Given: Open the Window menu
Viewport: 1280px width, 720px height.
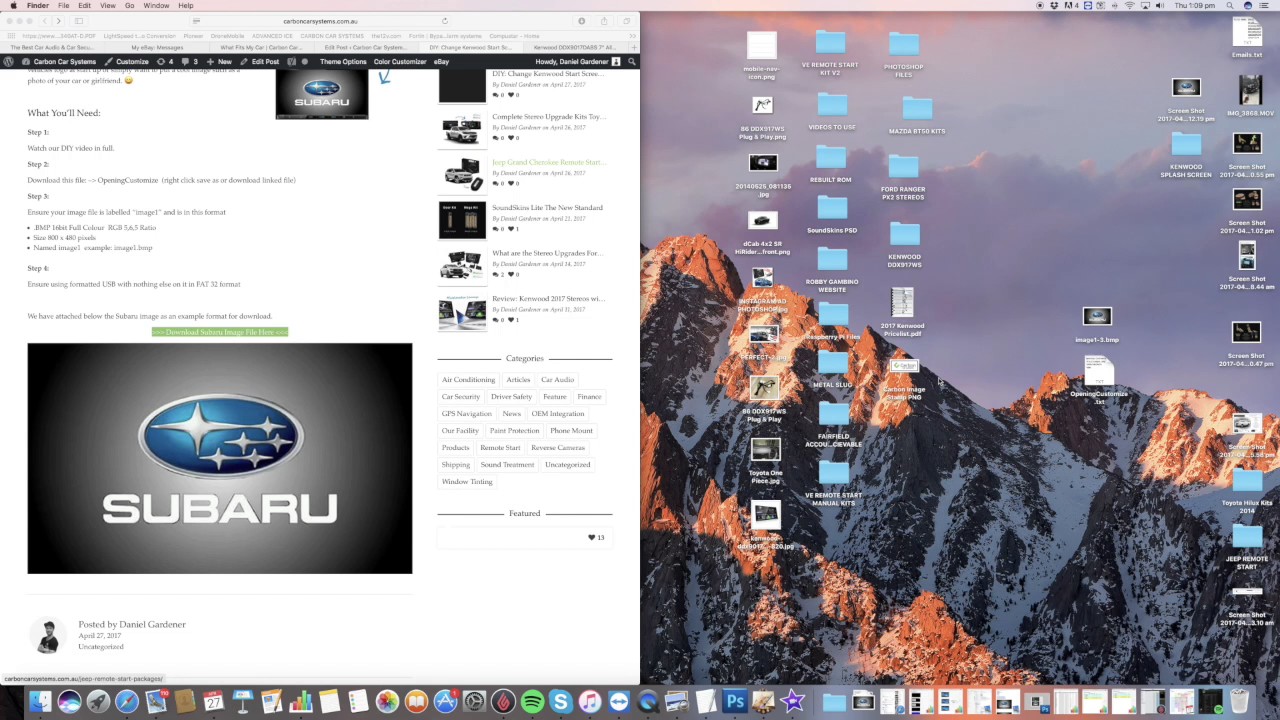Looking at the screenshot, I should [156, 5].
